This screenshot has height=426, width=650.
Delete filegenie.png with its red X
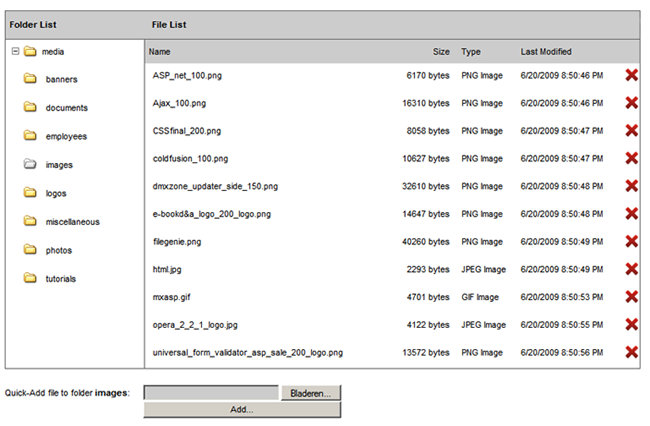click(x=631, y=241)
